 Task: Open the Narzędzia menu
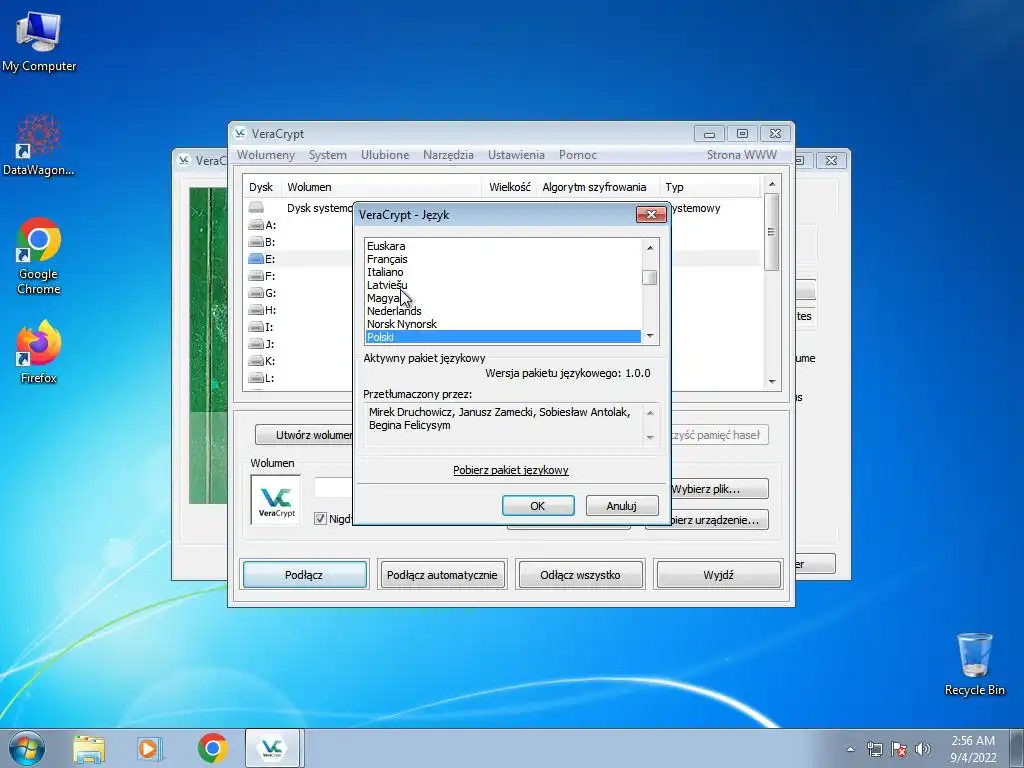click(448, 155)
